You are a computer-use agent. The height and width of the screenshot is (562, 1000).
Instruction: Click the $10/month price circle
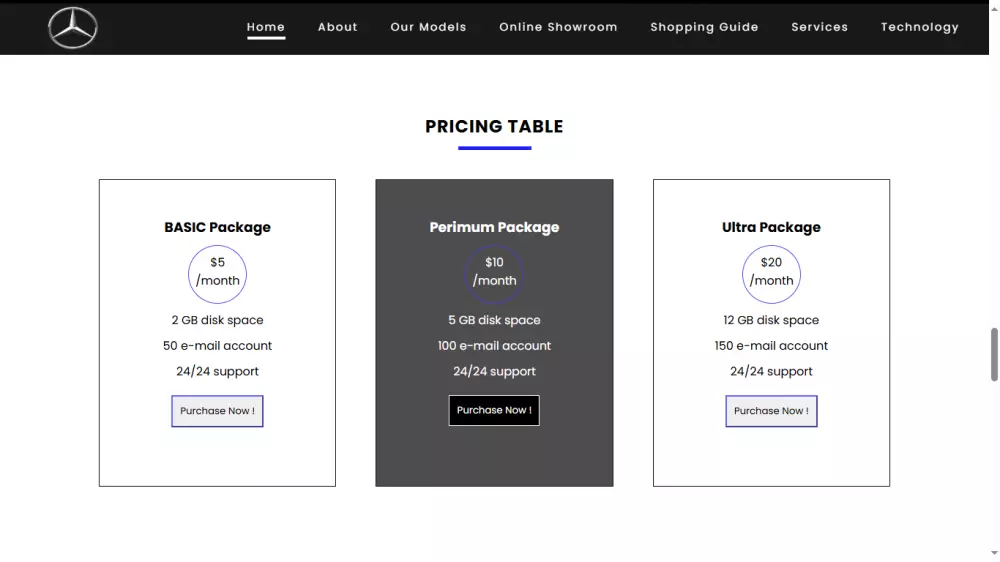pos(494,272)
